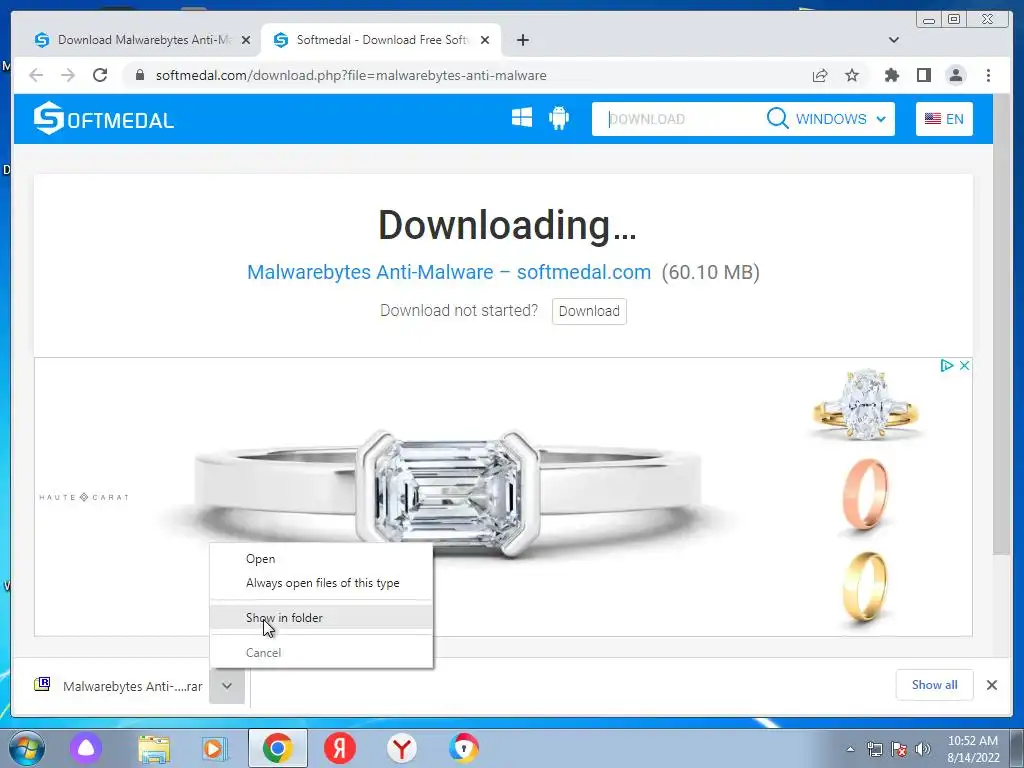This screenshot has width=1024, height=768.
Task: Click the padlock site info icon
Action: (139, 75)
